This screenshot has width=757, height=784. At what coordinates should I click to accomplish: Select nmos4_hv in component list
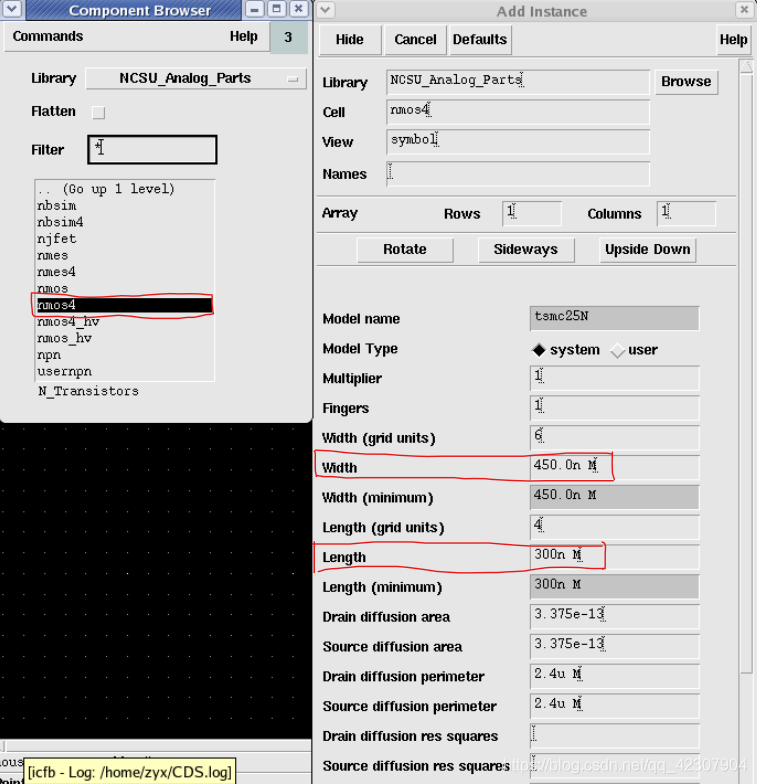(68, 322)
